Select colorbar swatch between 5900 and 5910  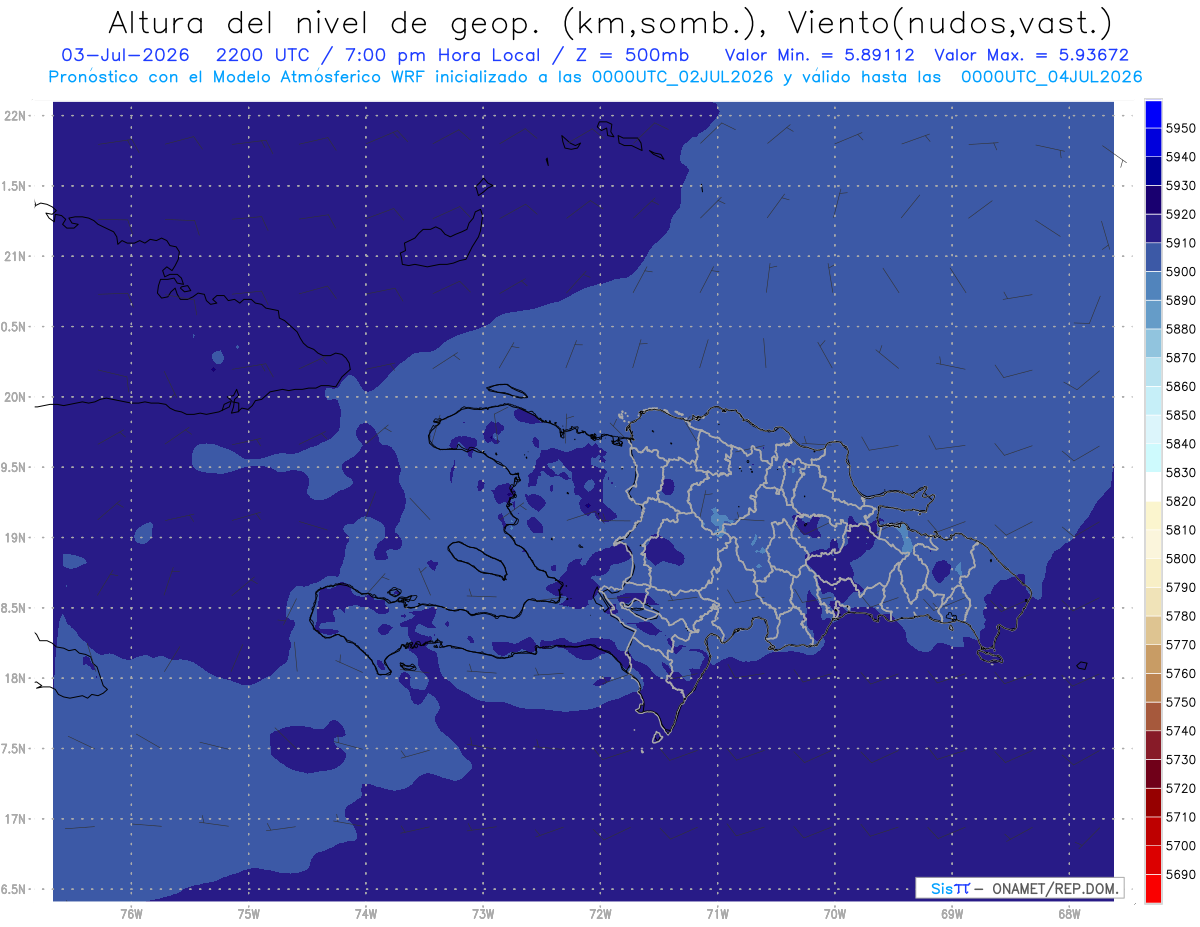(x=1153, y=257)
